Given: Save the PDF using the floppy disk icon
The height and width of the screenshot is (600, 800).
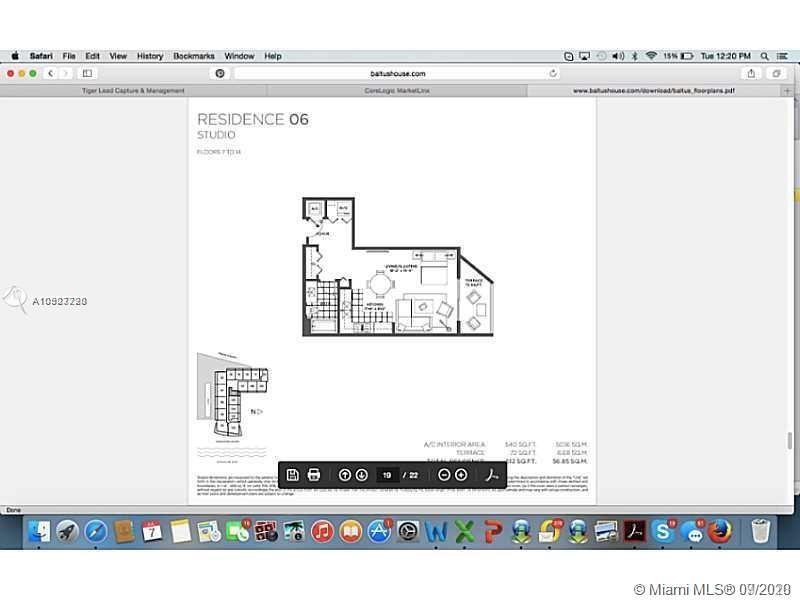Looking at the screenshot, I should [x=293, y=475].
